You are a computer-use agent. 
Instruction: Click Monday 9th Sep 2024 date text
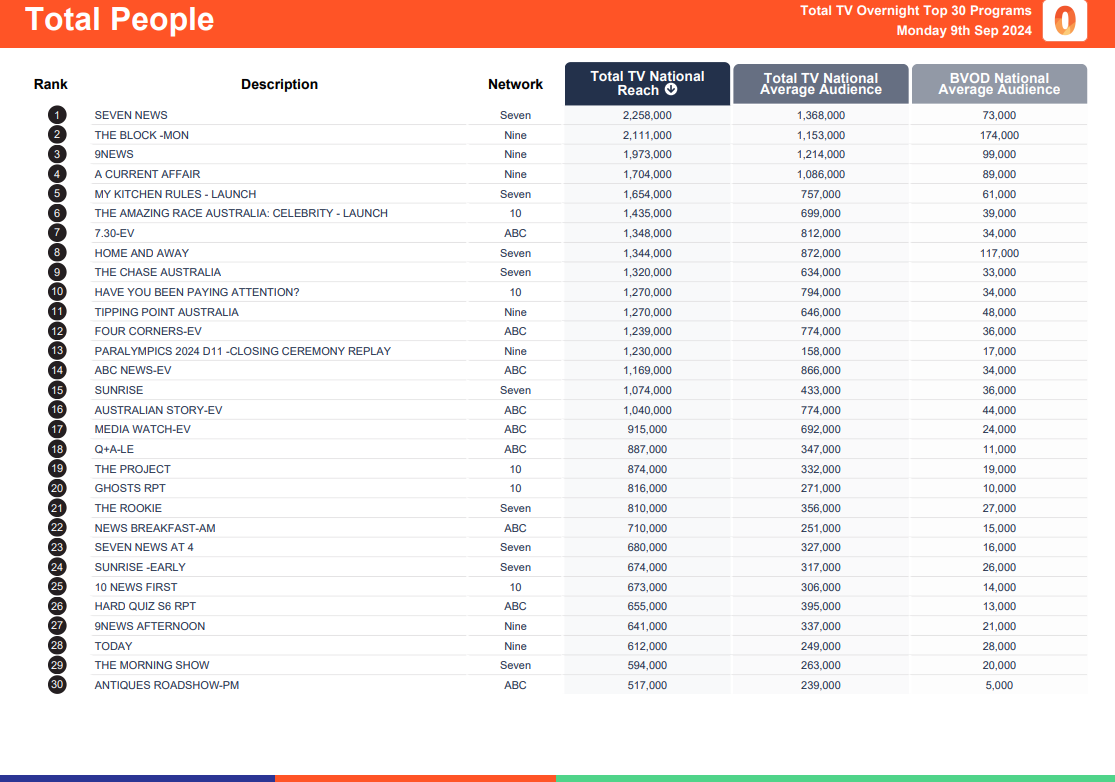tap(964, 31)
